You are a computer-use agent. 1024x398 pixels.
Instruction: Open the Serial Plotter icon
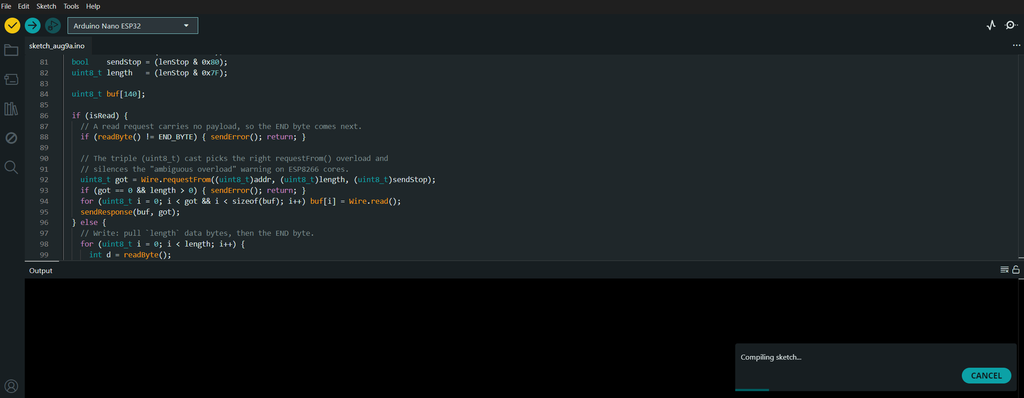(991, 25)
